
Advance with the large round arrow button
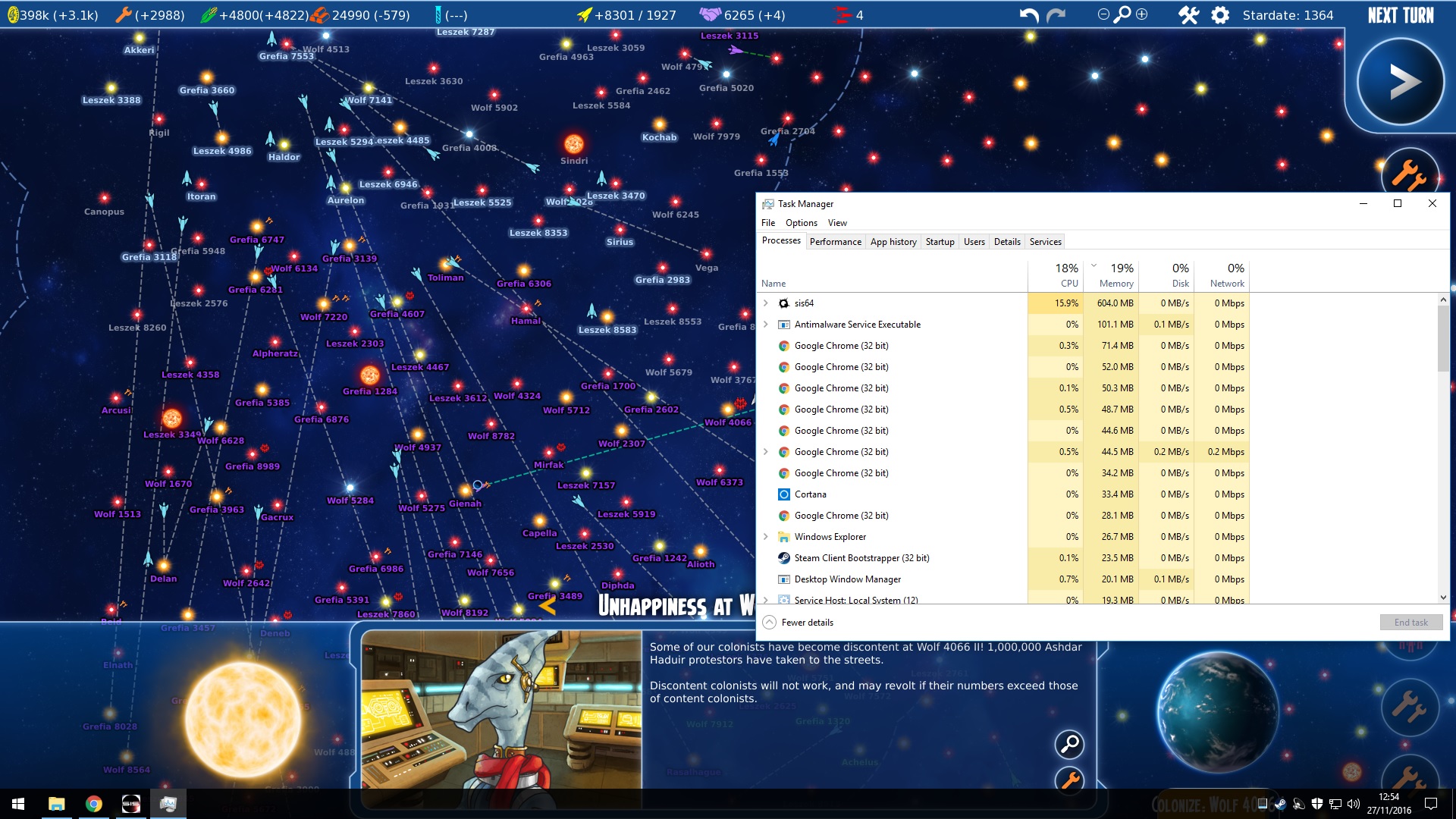[x=1400, y=81]
